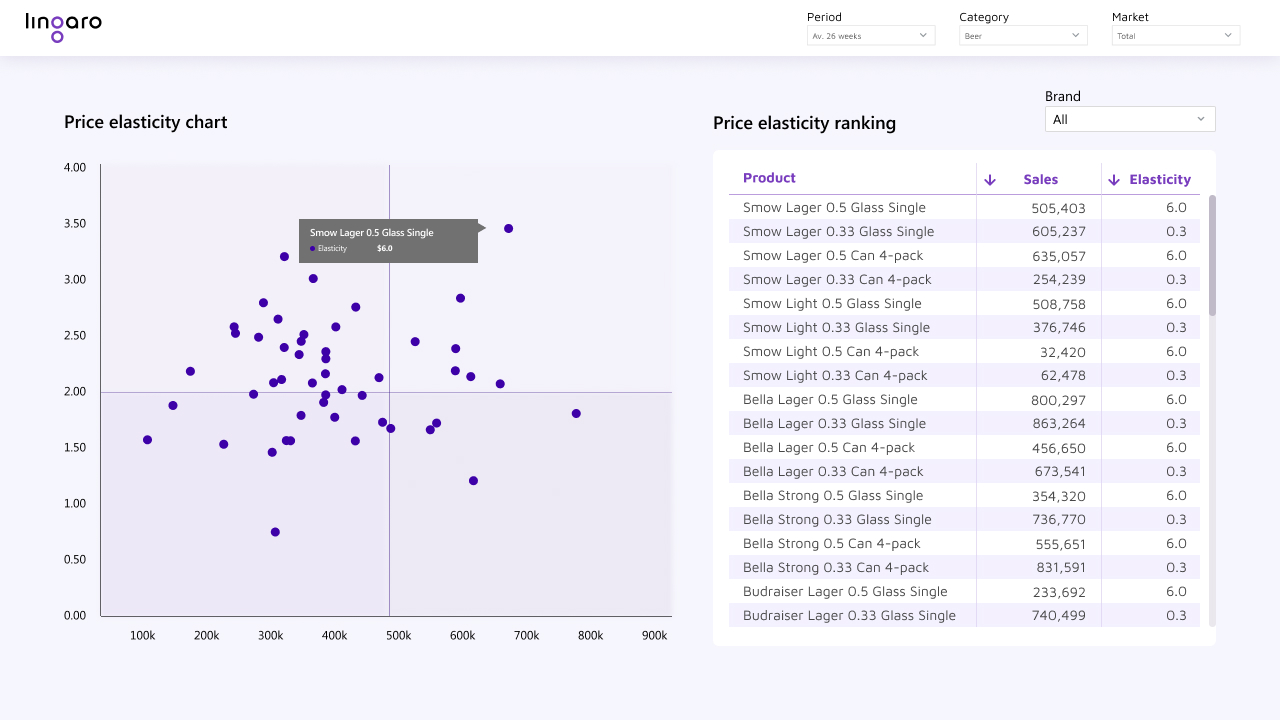The image size is (1280, 720).
Task: Open the Period dropdown showing Av. 26 weeks
Action: tap(870, 35)
